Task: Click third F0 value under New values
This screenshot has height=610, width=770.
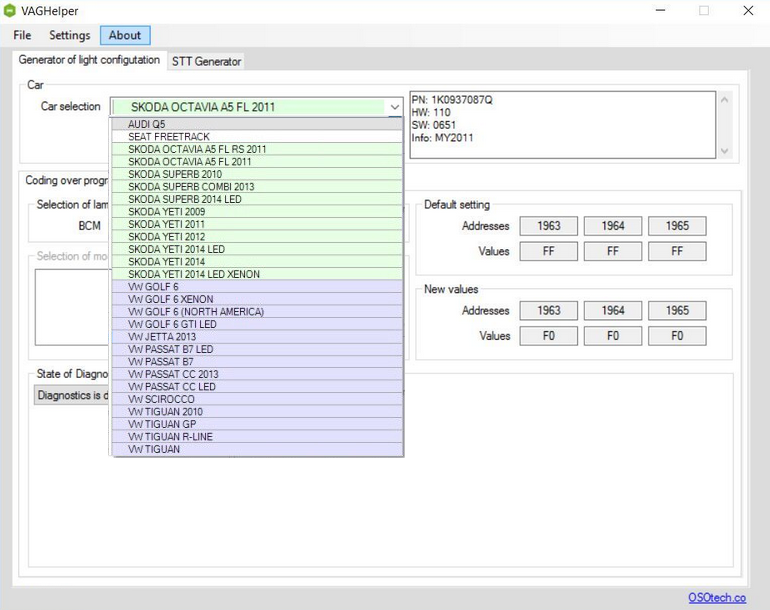Action: click(677, 336)
